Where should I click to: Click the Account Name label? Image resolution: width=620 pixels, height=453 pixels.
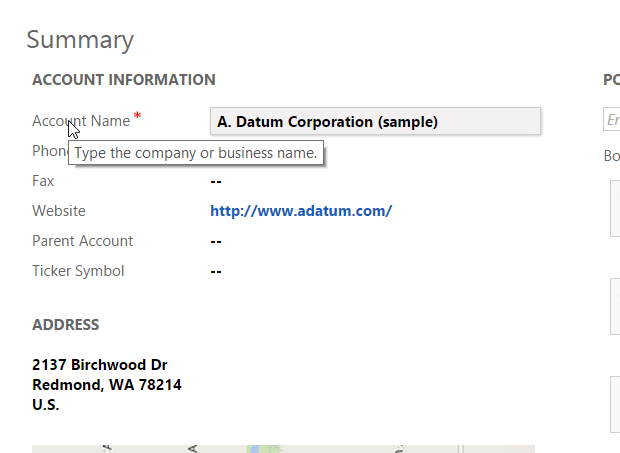click(x=81, y=121)
